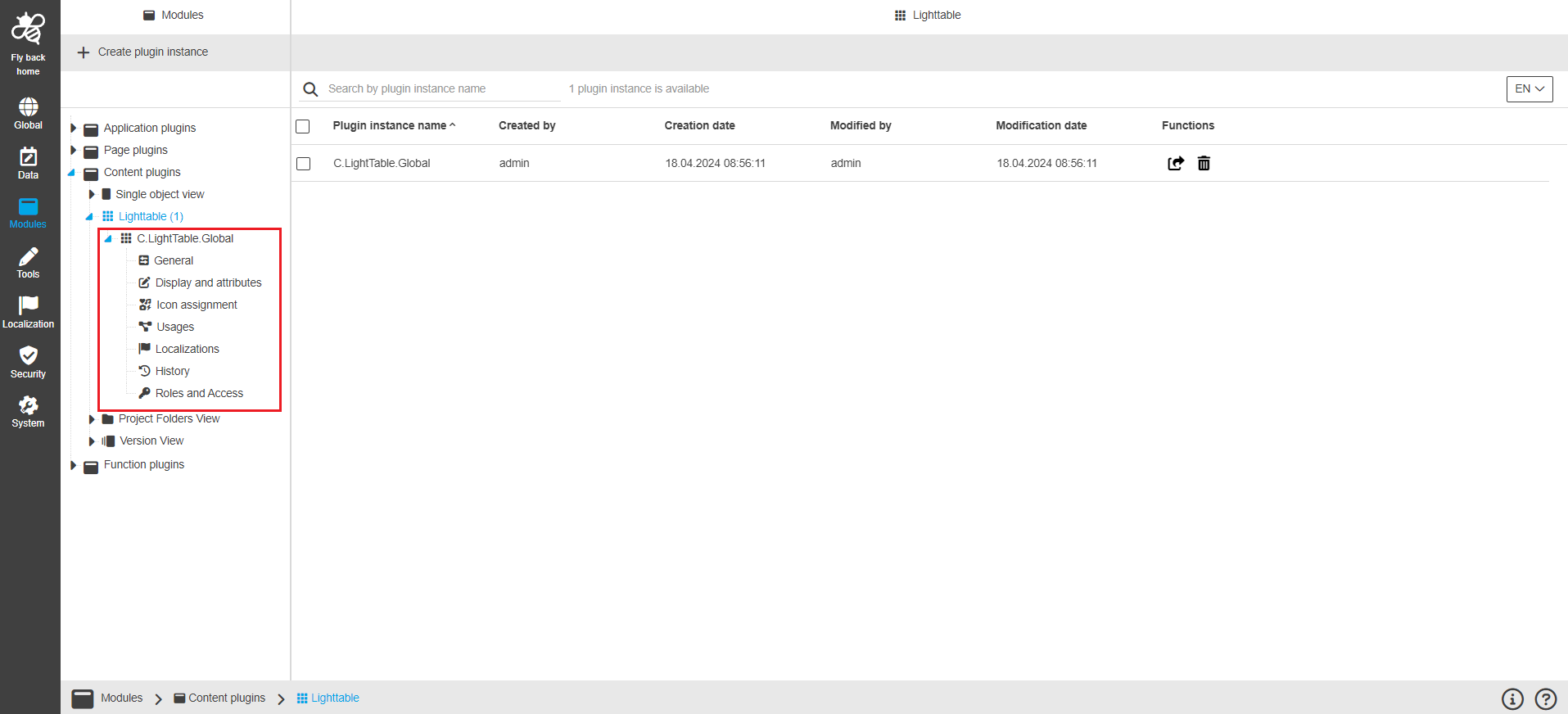Expand the Page plugins tree node
Viewport: 1568px width, 714px height.
click(x=73, y=150)
